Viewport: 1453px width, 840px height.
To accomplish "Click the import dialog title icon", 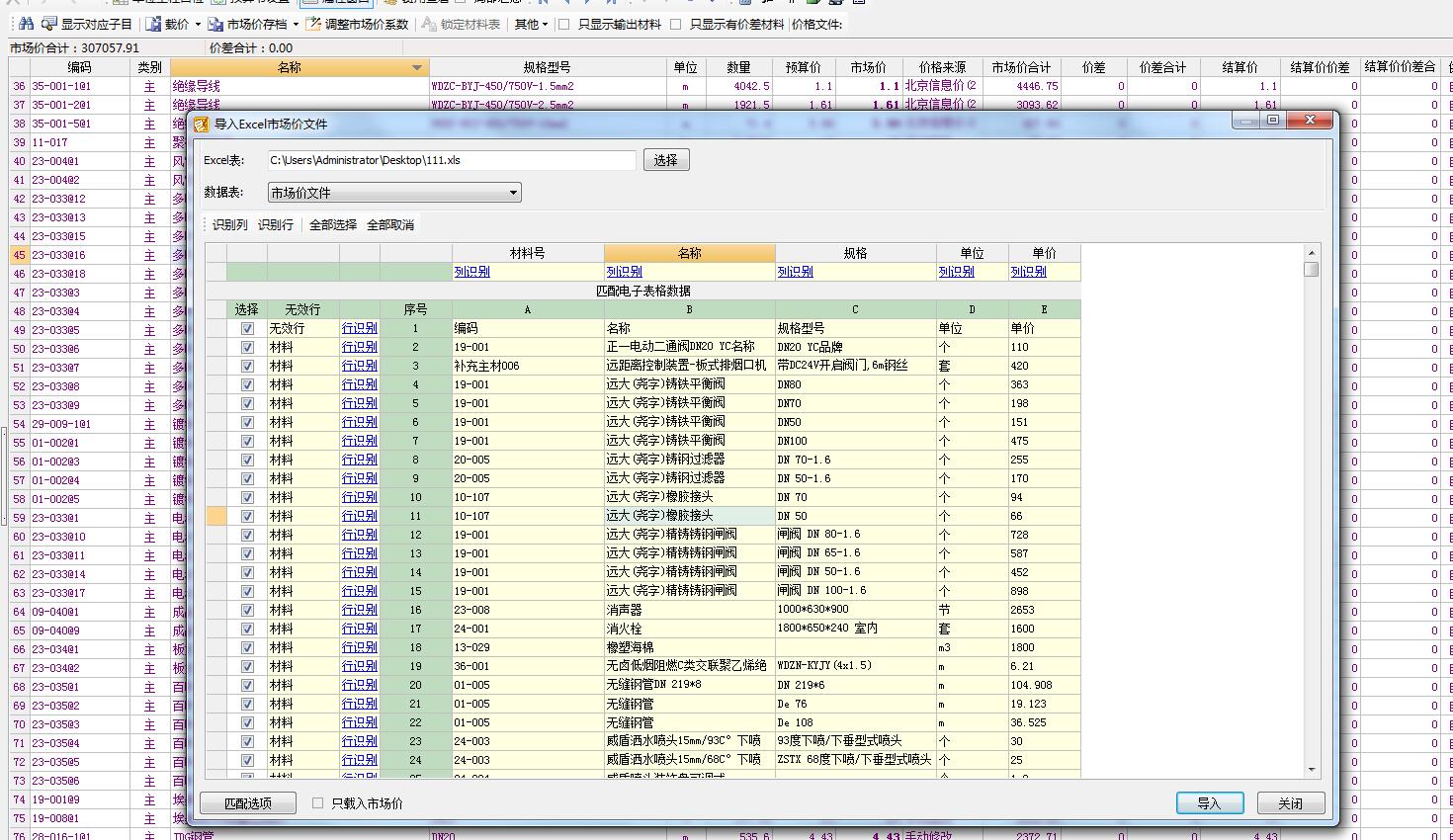I will [x=201, y=124].
